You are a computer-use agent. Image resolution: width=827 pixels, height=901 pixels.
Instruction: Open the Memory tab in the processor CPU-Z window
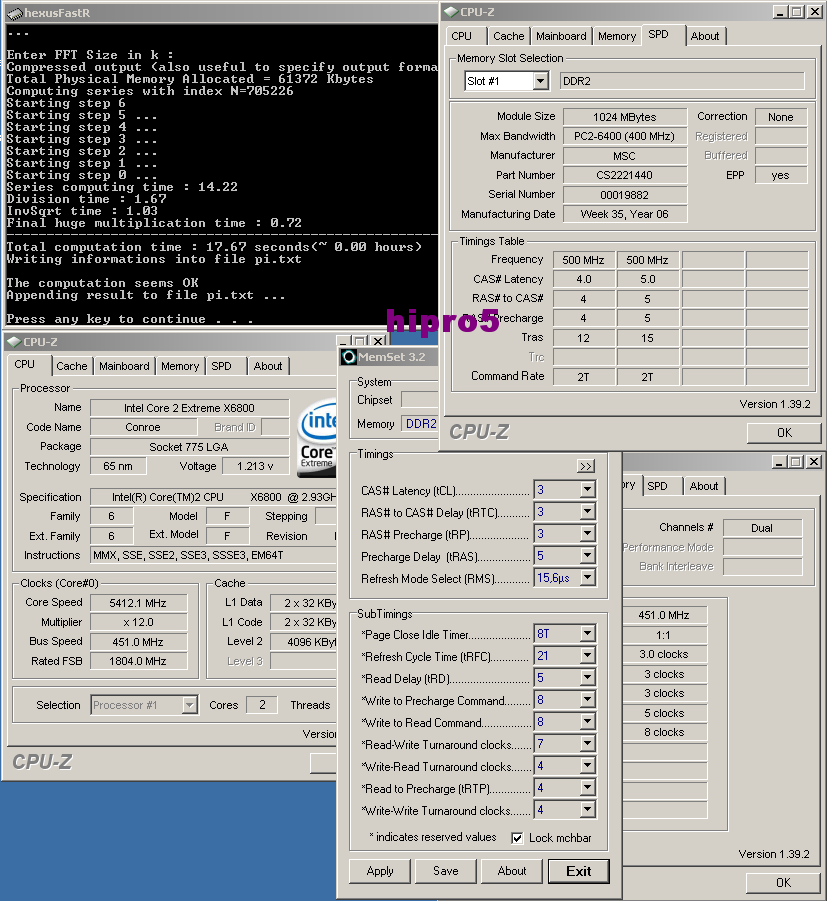180,366
